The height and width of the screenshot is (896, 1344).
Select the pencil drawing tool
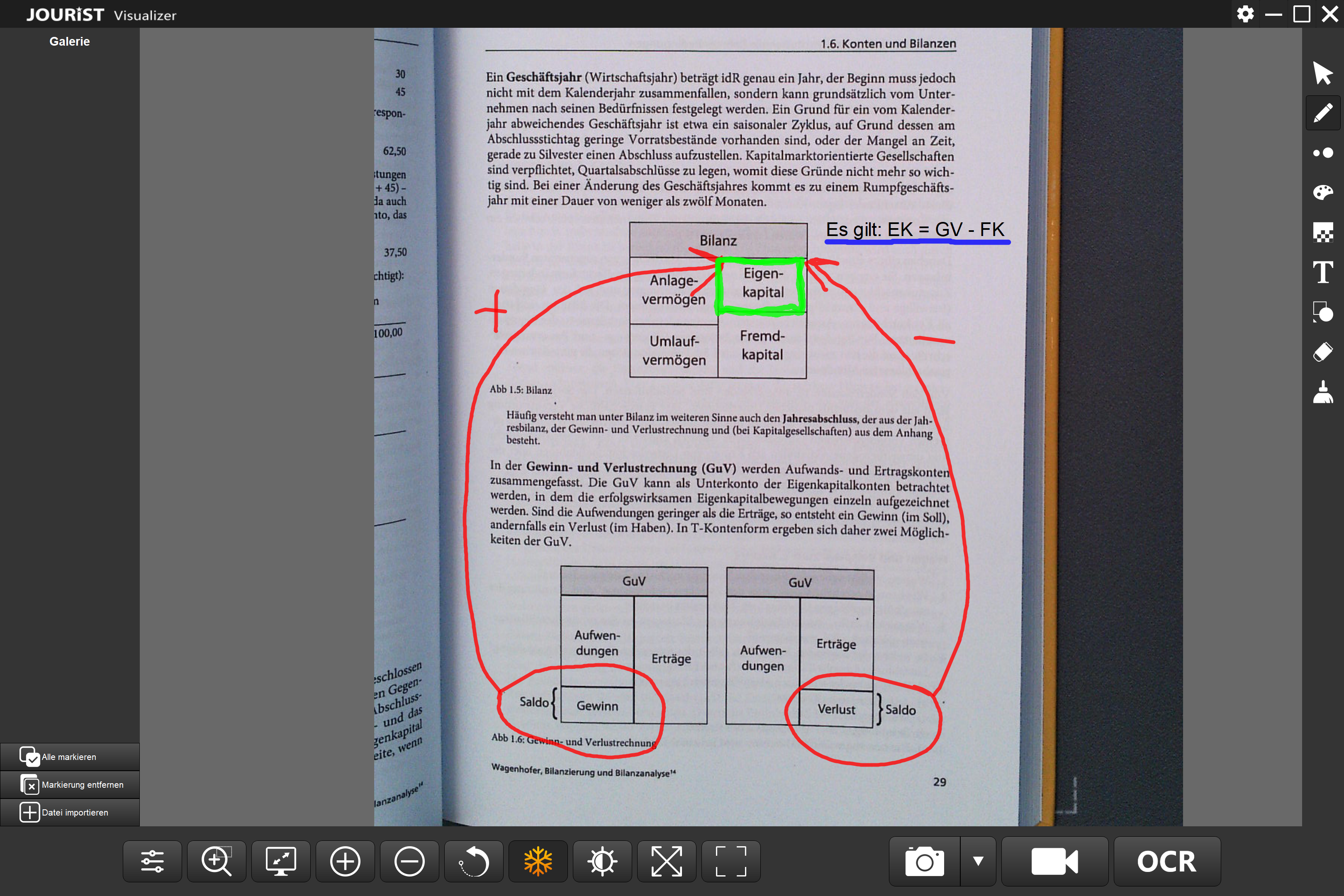click(x=1322, y=113)
